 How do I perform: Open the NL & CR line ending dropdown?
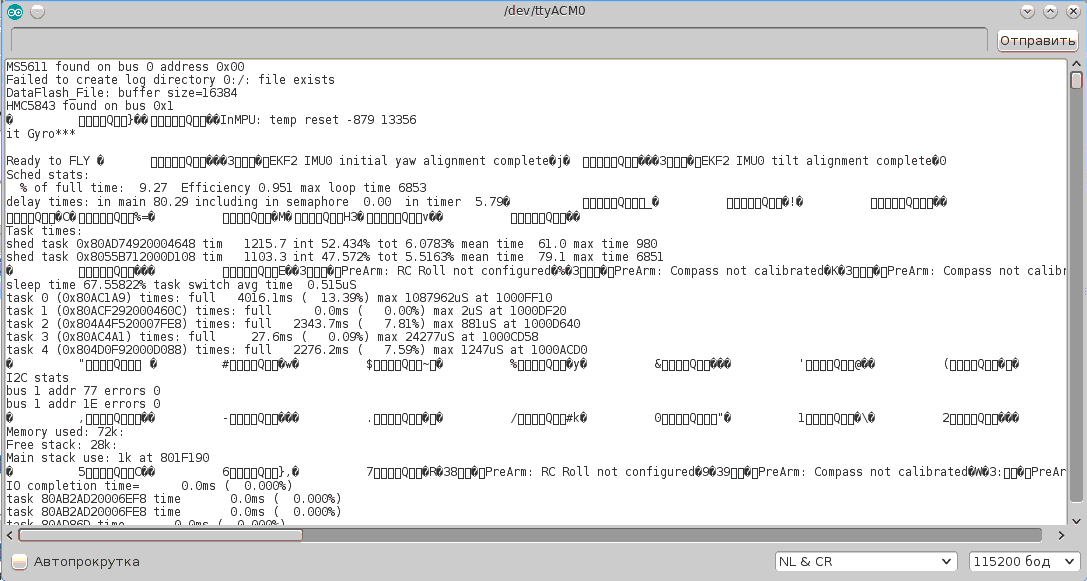(865, 562)
